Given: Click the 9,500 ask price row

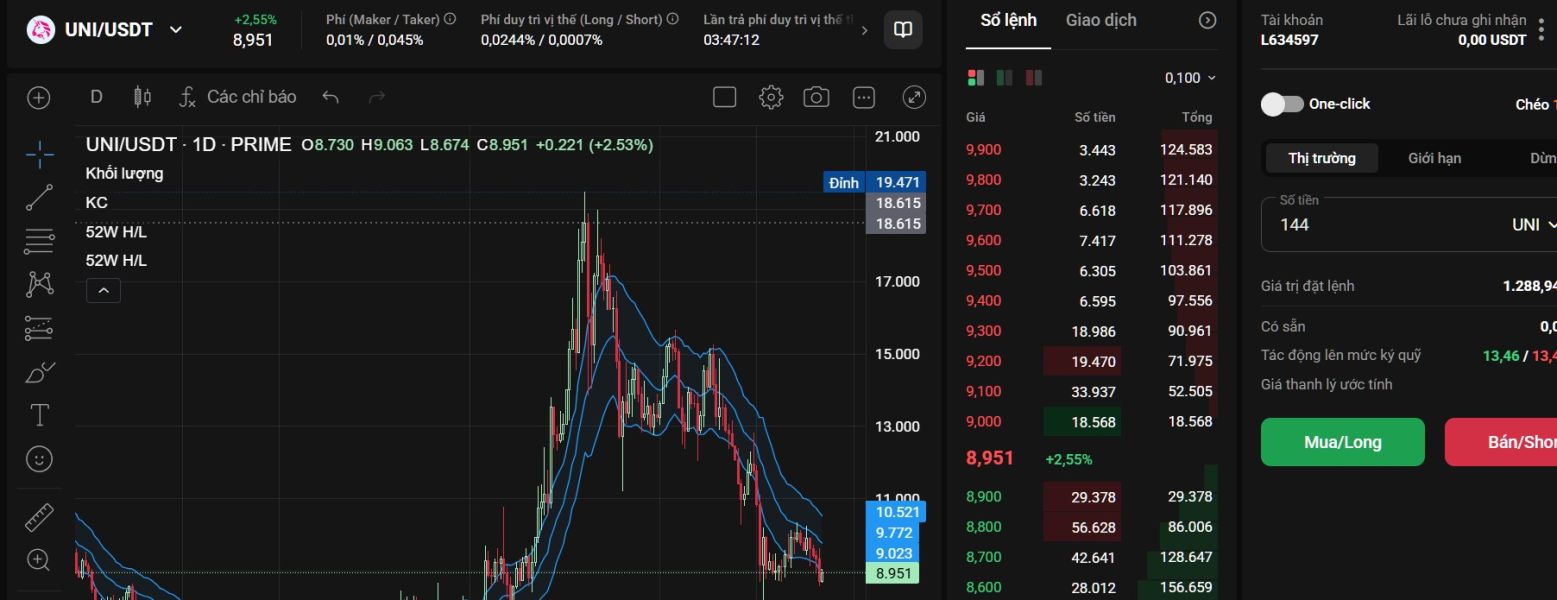Looking at the screenshot, I should pyautogui.click(x=1091, y=270).
